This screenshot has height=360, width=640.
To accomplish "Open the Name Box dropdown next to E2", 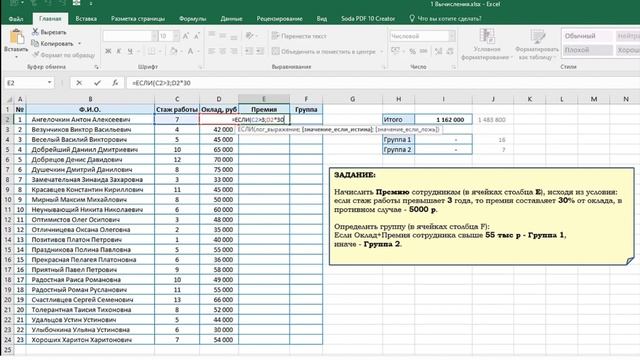I will tap(49, 83).
